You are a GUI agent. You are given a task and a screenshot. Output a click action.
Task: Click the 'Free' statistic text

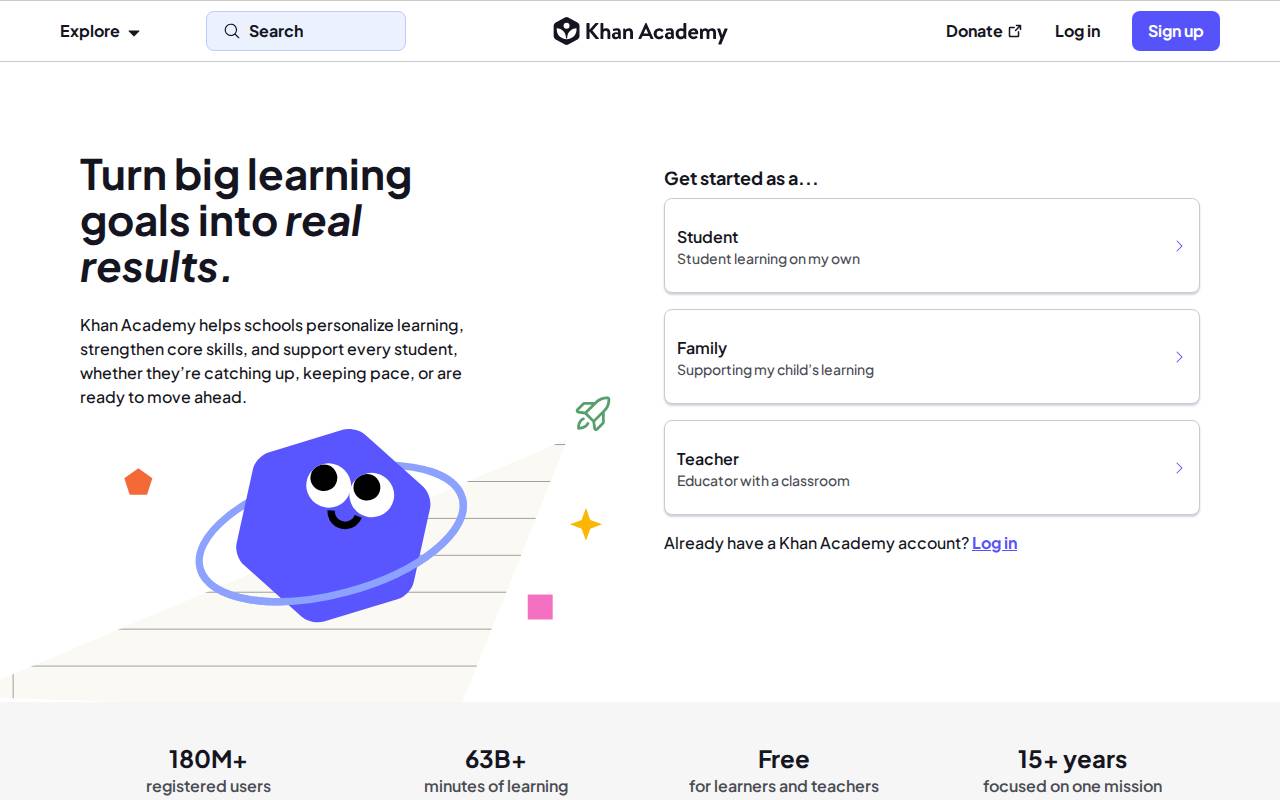784,759
